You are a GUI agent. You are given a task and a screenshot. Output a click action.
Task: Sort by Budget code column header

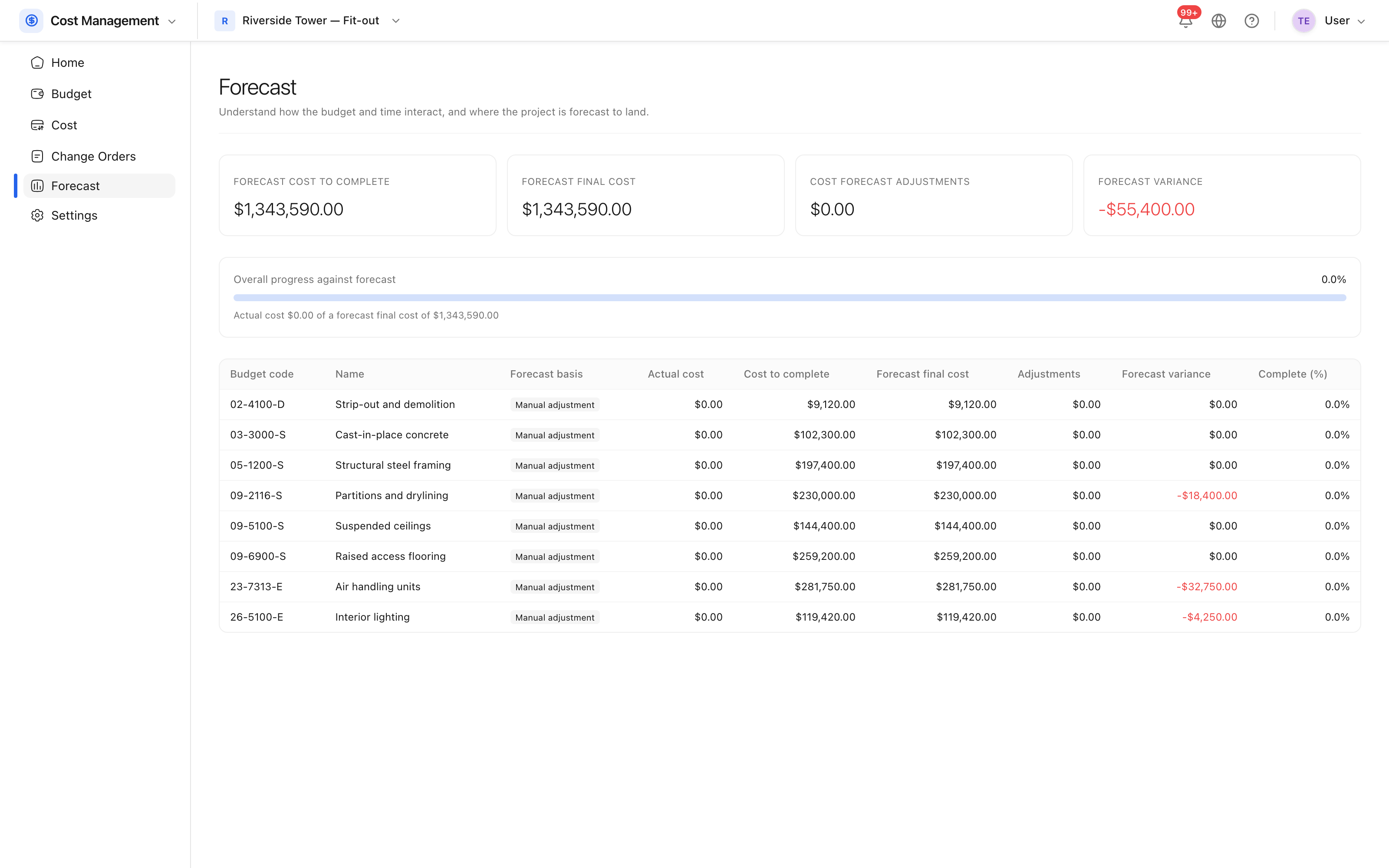click(262, 374)
